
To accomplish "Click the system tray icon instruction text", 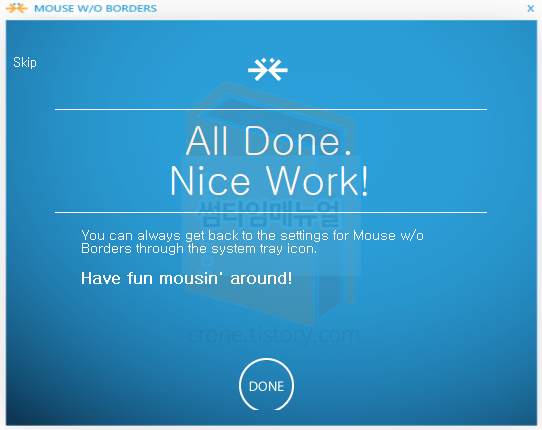I will pos(252,242).
